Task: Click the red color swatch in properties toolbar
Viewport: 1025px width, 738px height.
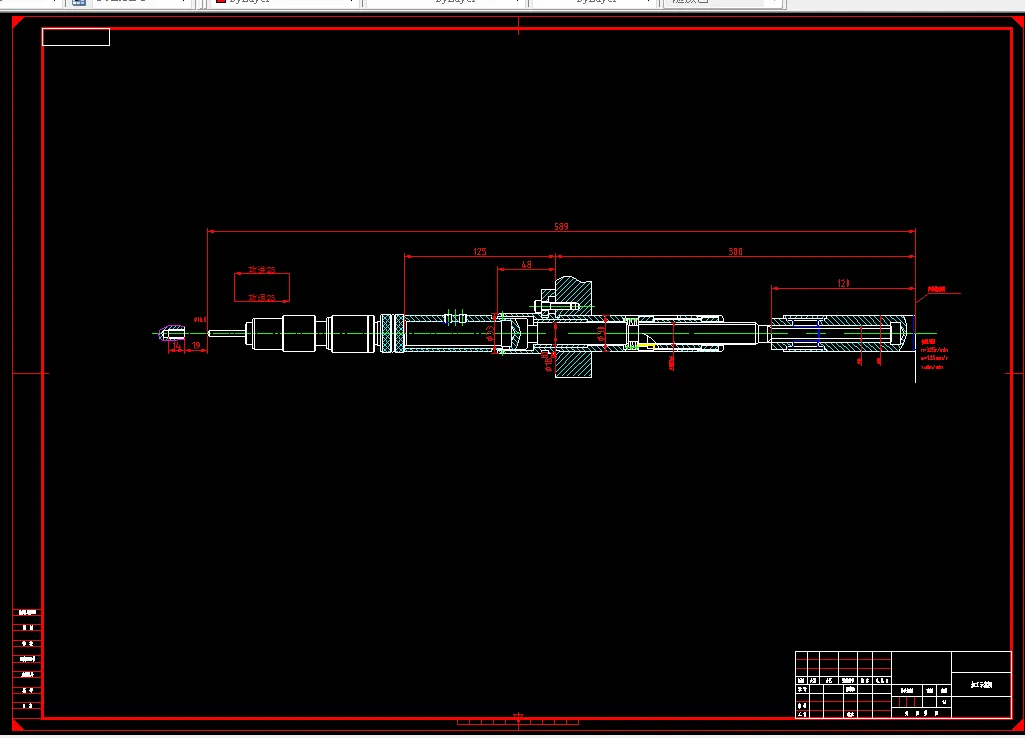Action: coord(220,1)
